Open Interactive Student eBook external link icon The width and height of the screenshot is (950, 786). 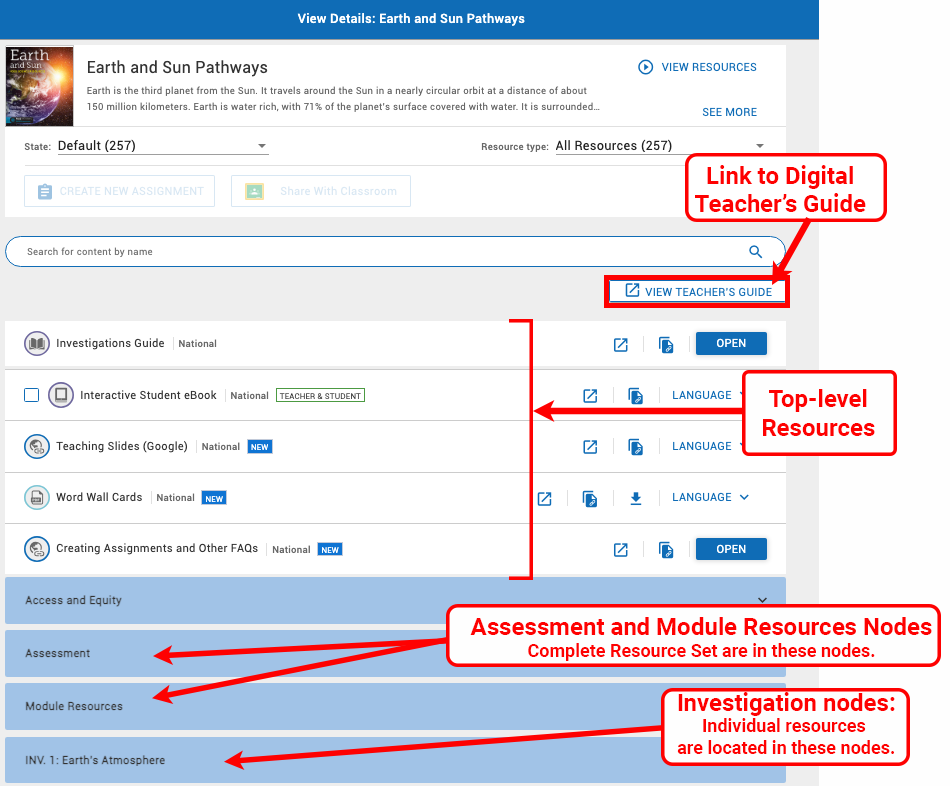point(590,395)
